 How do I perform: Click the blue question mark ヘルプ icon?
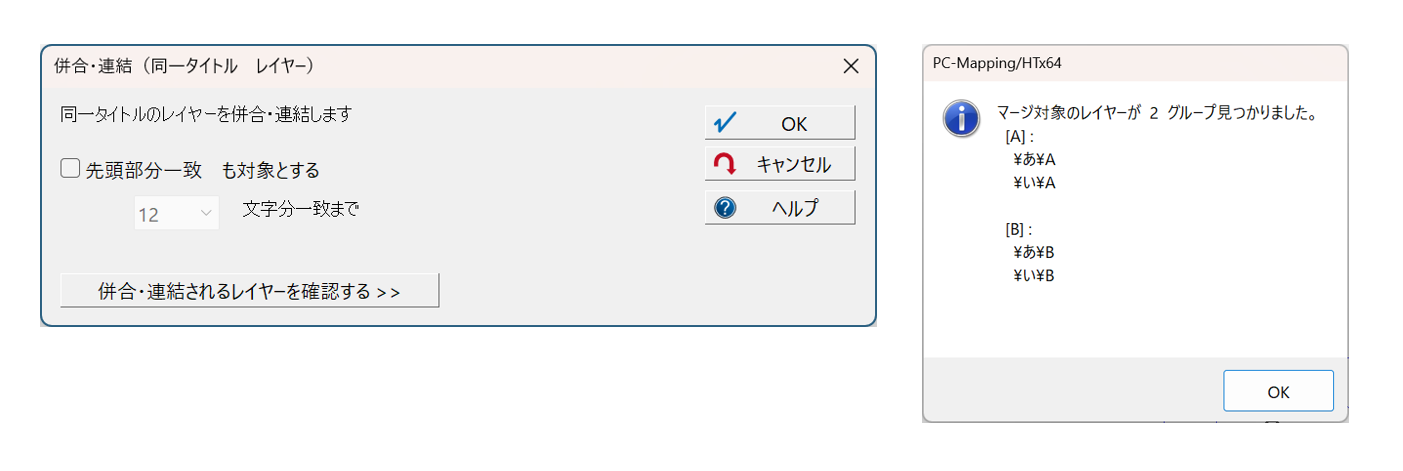pos(726,207)
